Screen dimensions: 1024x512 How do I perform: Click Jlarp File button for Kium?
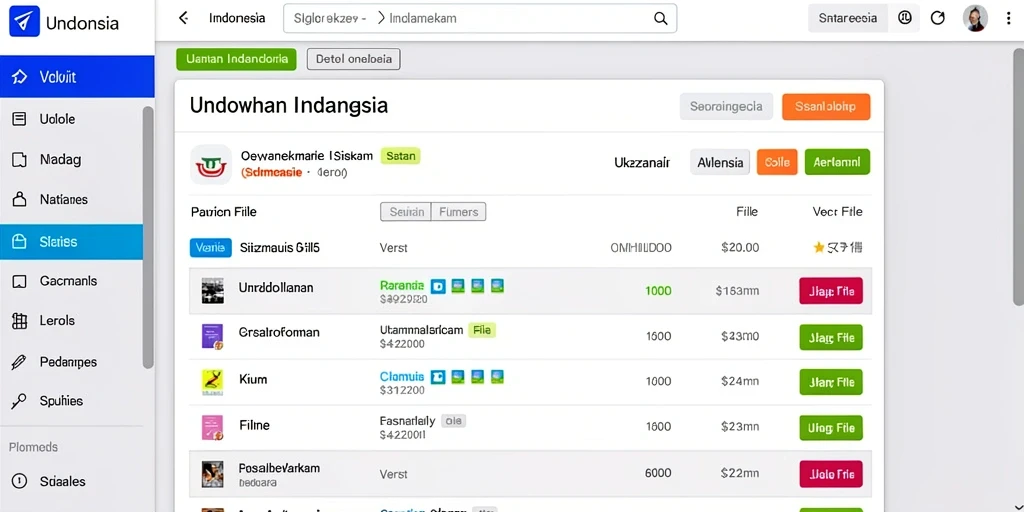click(x=831, y=382)
